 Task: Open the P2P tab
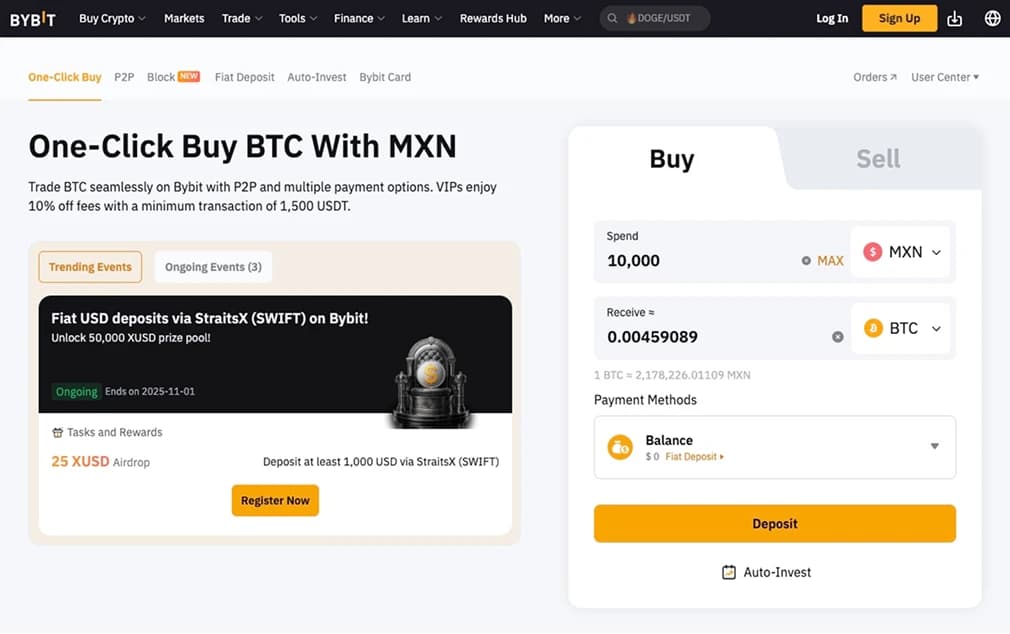click(124, 76)
